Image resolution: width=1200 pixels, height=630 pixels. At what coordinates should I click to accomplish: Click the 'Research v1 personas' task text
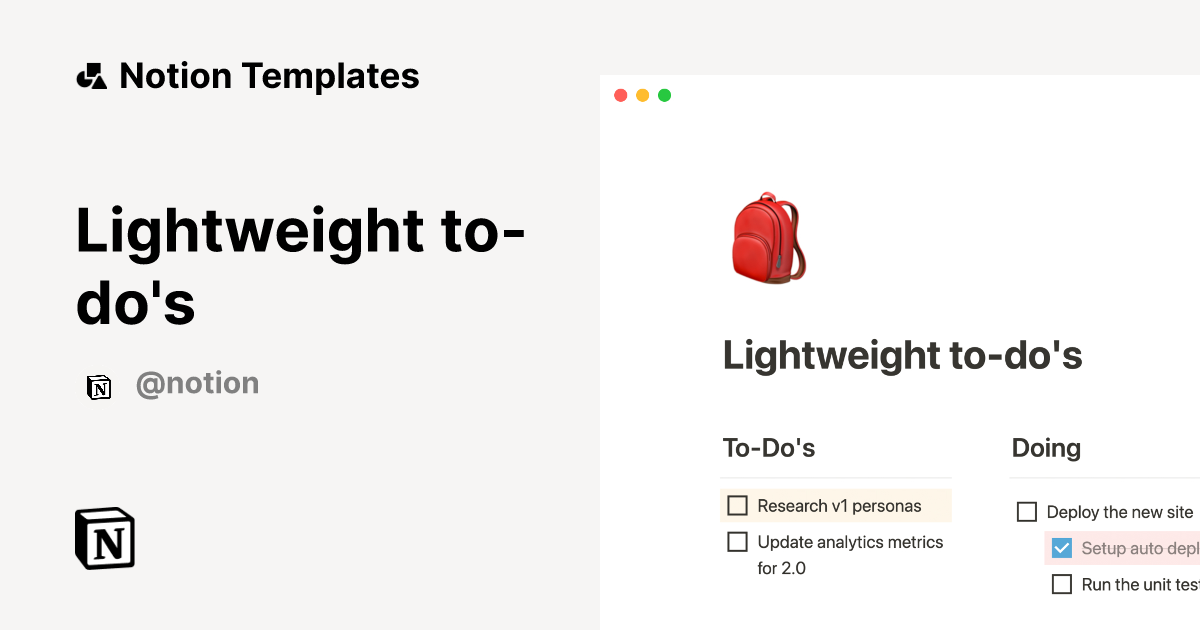click(x=838, y=505)
